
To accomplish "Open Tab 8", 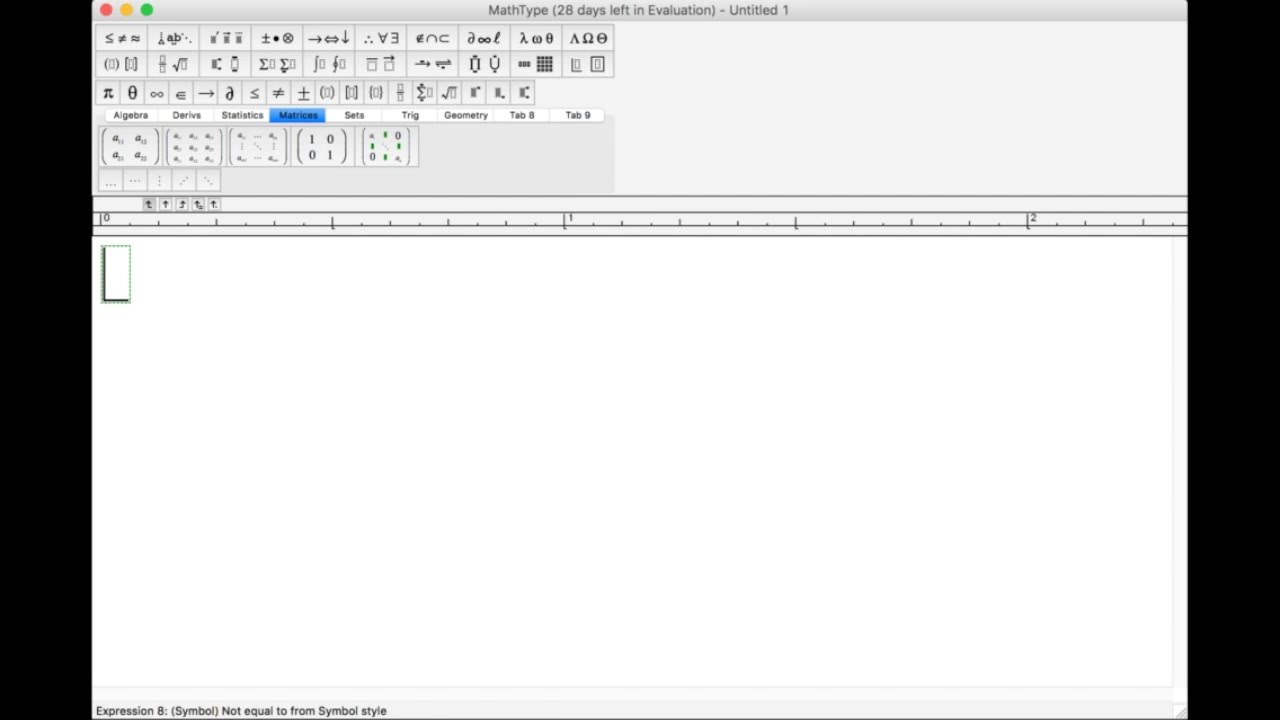I will 522,115.
